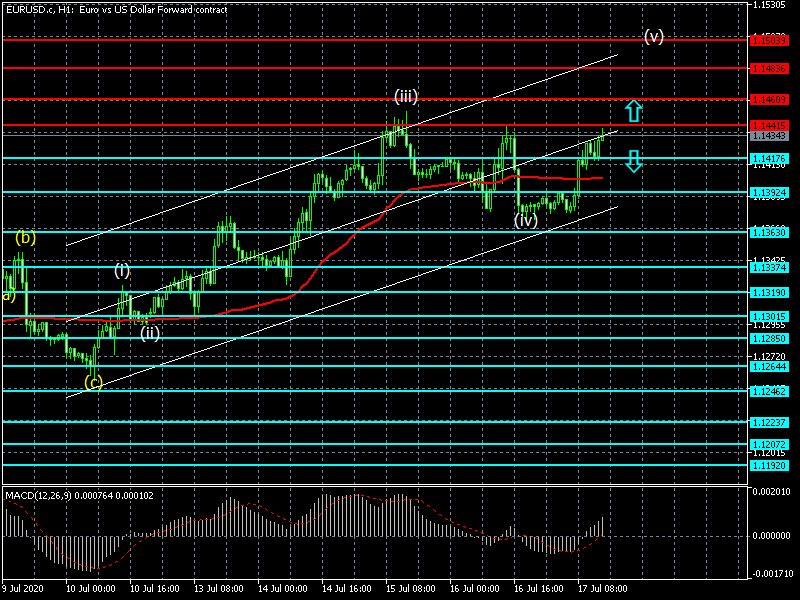
Task: Select the (v) wave label
Action: (x=654, y=36)
